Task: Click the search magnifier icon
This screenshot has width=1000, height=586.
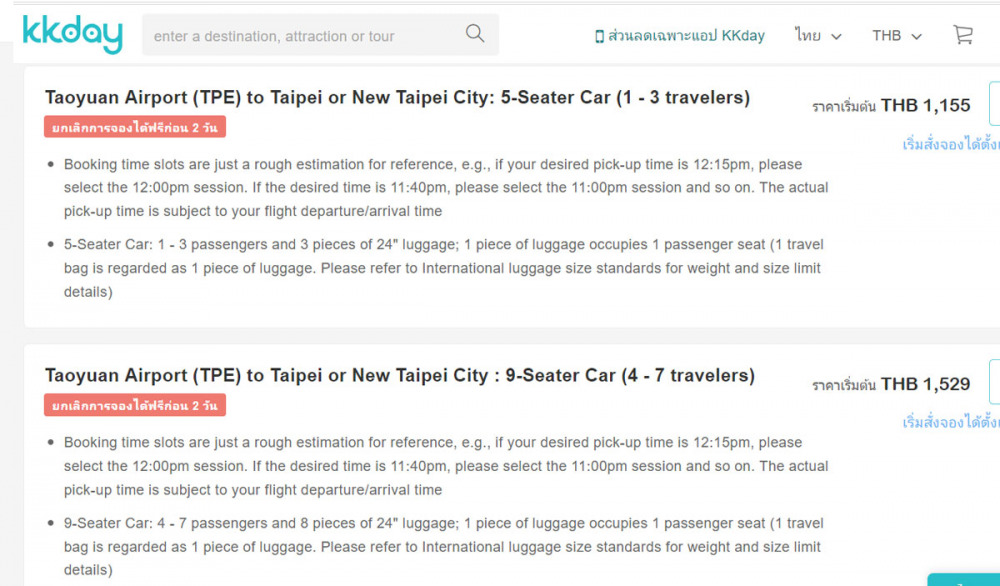Action: point(475,34)
